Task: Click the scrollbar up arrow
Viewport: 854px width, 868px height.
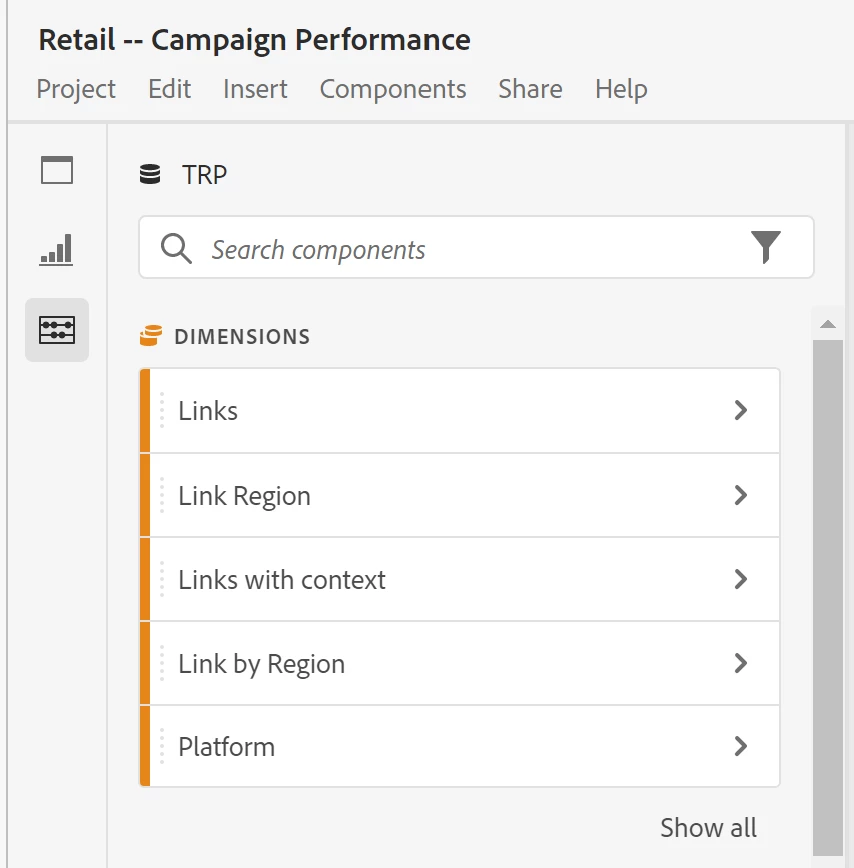Action: [827, 324]
